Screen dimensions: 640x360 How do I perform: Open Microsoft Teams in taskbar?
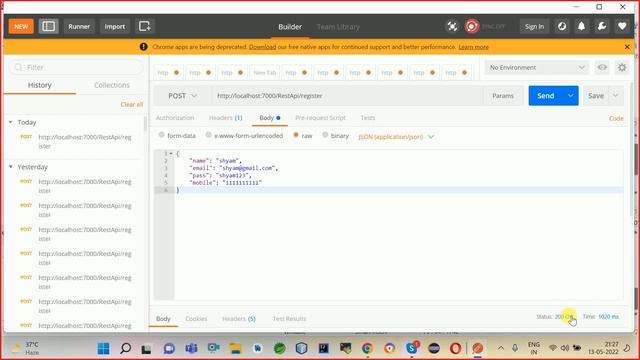pos(191,348)
